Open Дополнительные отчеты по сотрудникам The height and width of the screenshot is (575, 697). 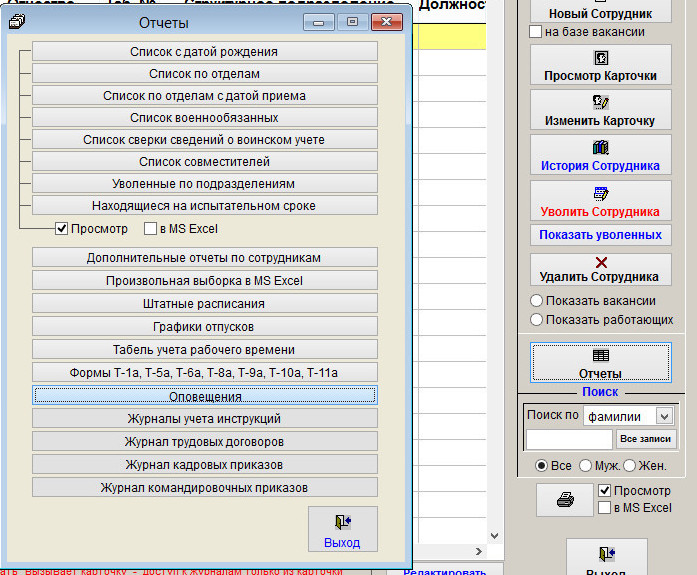click(x=205, y=257)
